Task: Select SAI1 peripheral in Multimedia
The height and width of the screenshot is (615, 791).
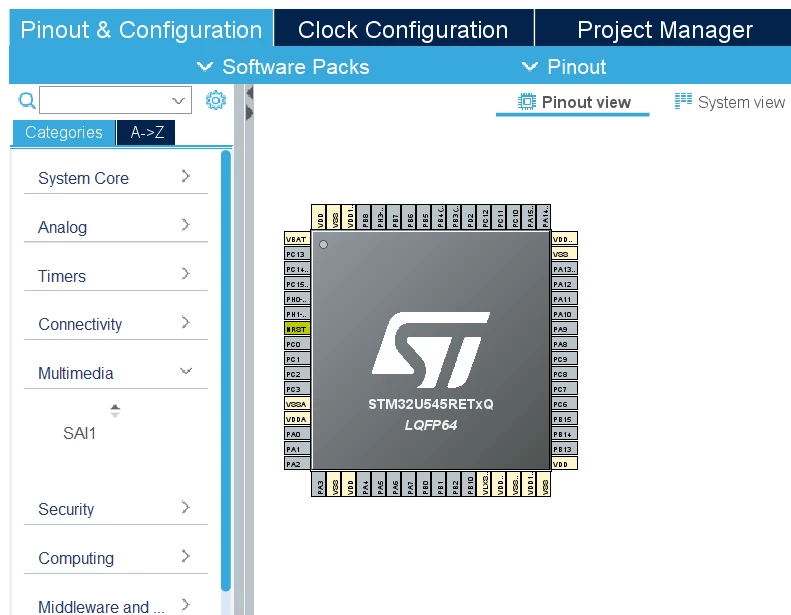Action: tap(79, 433)
